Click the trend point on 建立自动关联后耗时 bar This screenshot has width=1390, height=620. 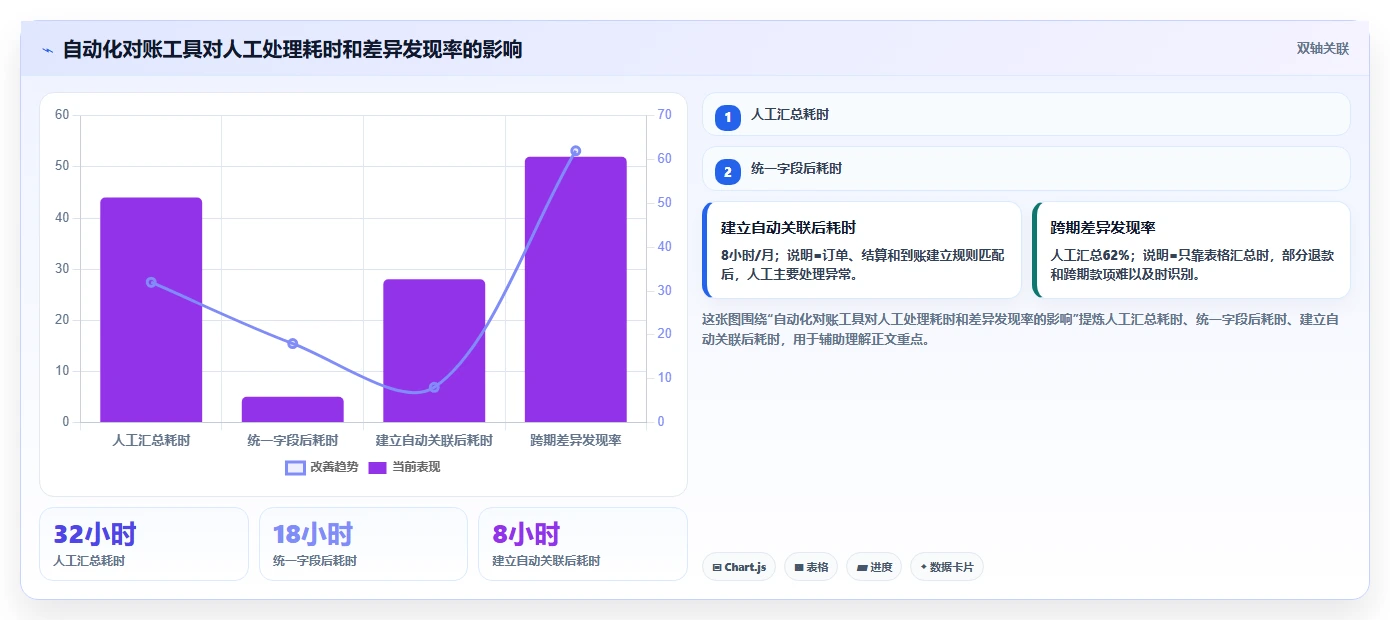click(x=434, y=387)
